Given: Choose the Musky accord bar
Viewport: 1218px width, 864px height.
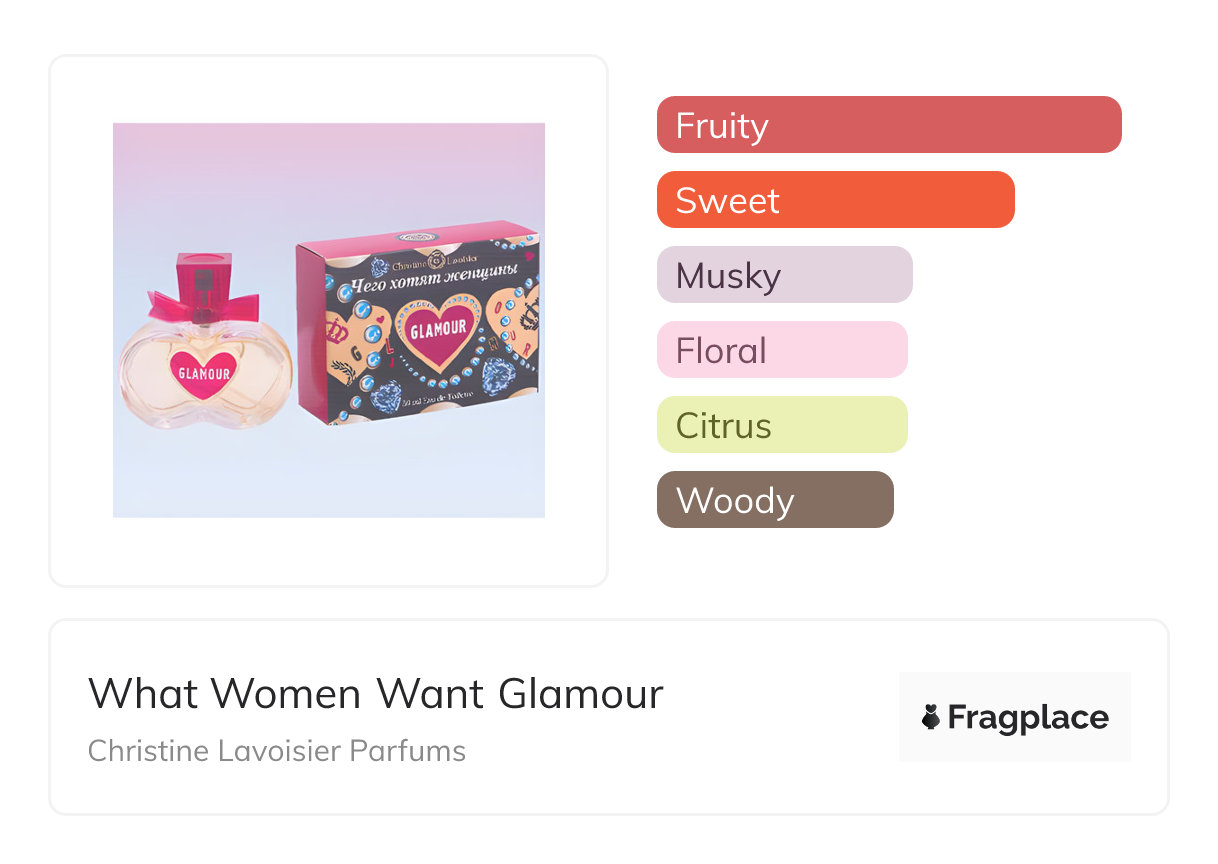Looking at the screenshot, I should (x=784, y=275).
